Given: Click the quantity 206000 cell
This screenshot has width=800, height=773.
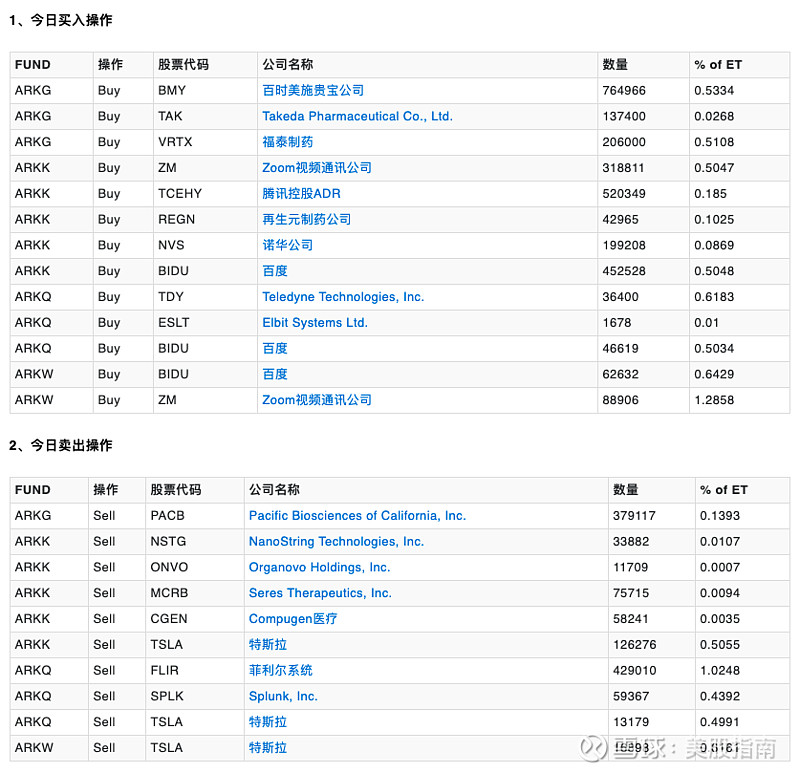Looking at the screenshot, I should click(643, 142).
